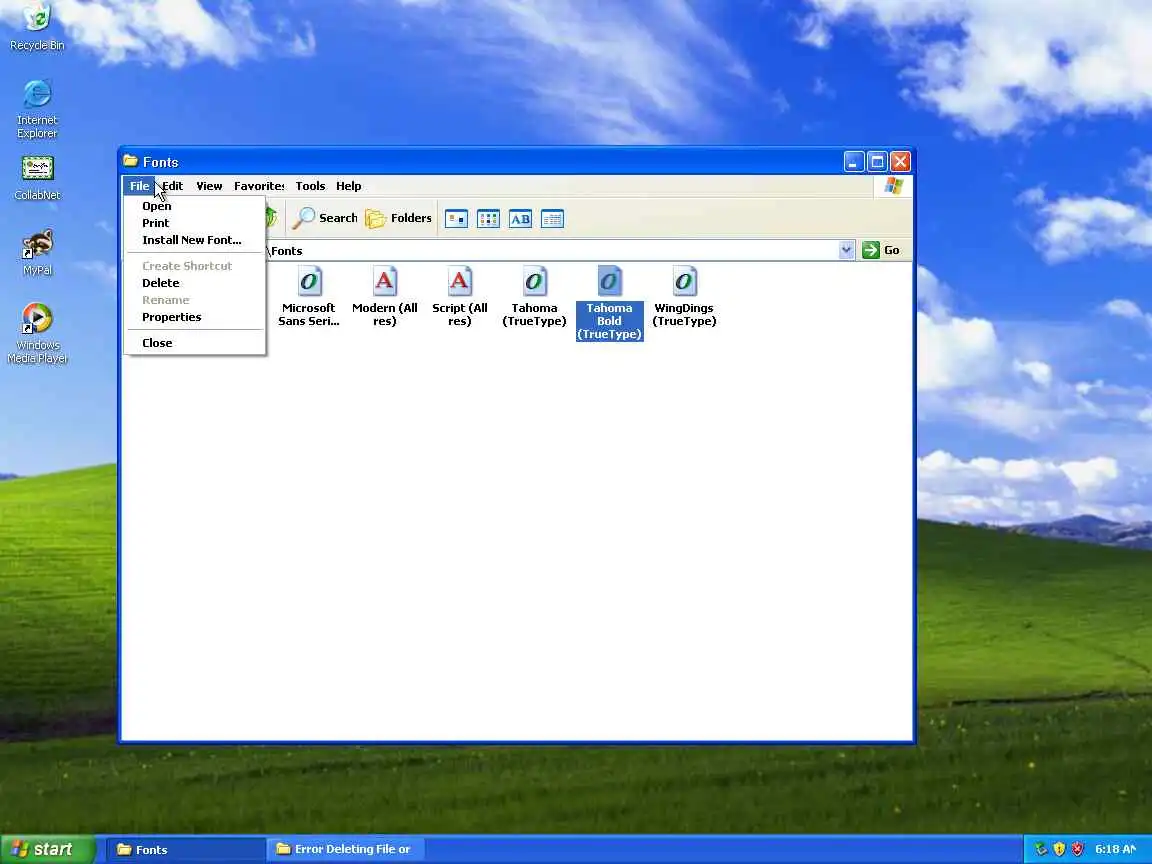
Task: Expand the address bar dropdown
Action: [846, 250]
